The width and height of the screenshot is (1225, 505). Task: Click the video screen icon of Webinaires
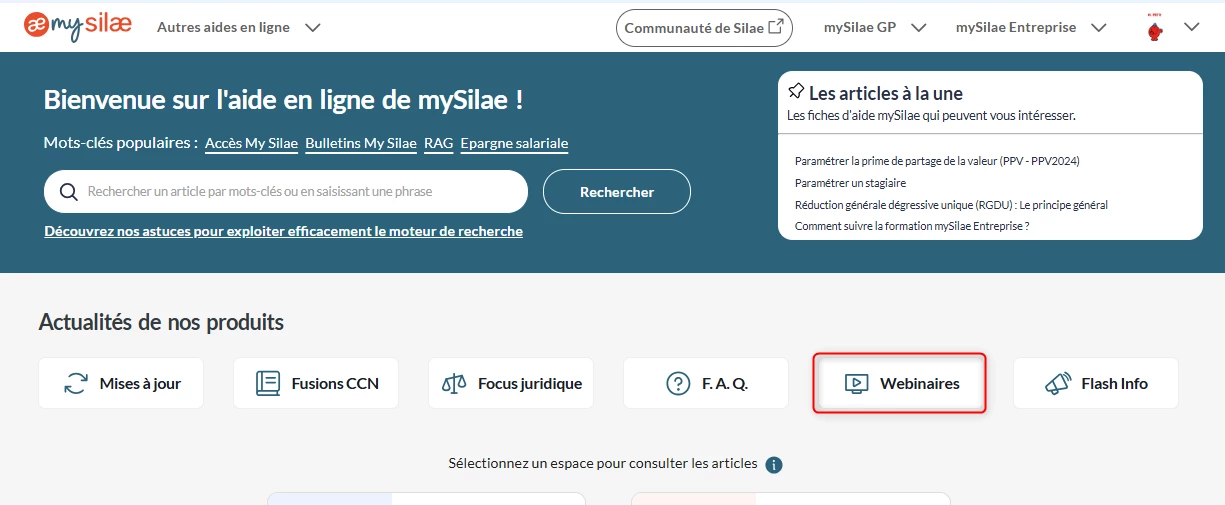click(x=856, y=383)
